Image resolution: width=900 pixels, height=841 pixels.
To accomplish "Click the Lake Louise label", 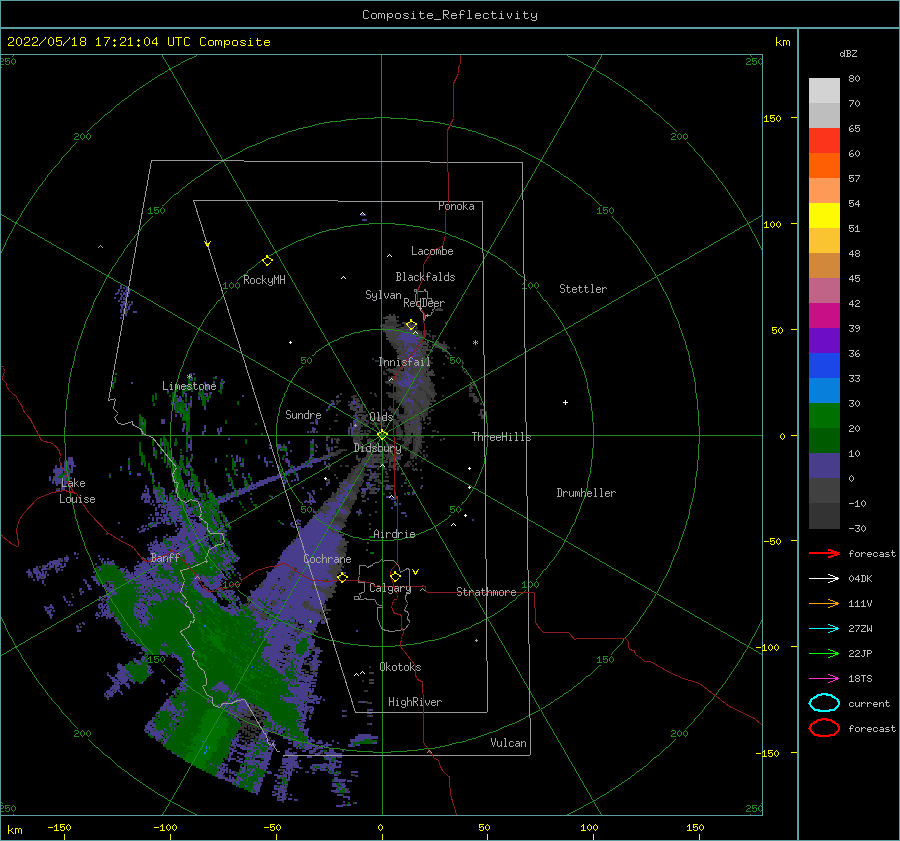I will [x=77, y=491].
